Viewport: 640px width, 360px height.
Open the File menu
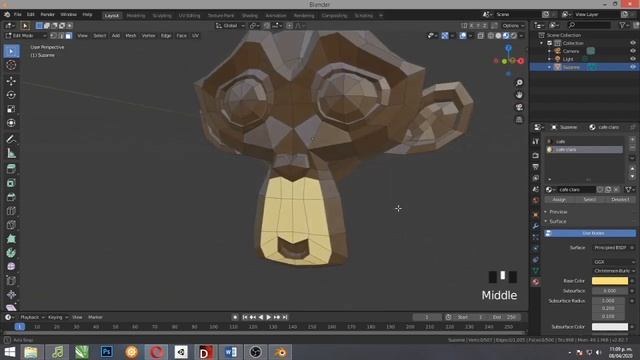[18, 15]
